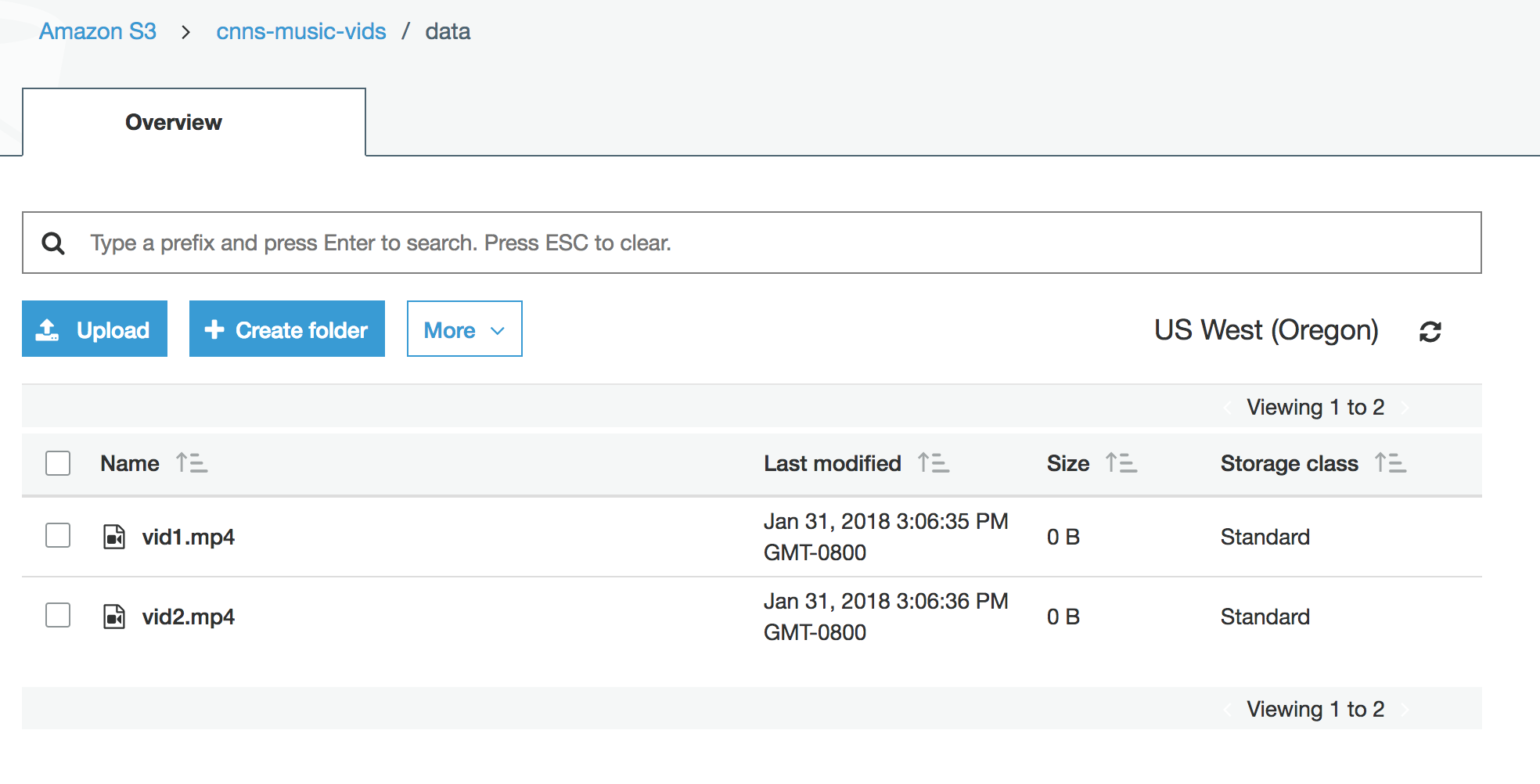Image resolution: width=1540 pixels, height=784 pixels.
Task: Click Standard storage class for vid1.mp4
Action: [1265, 537]
